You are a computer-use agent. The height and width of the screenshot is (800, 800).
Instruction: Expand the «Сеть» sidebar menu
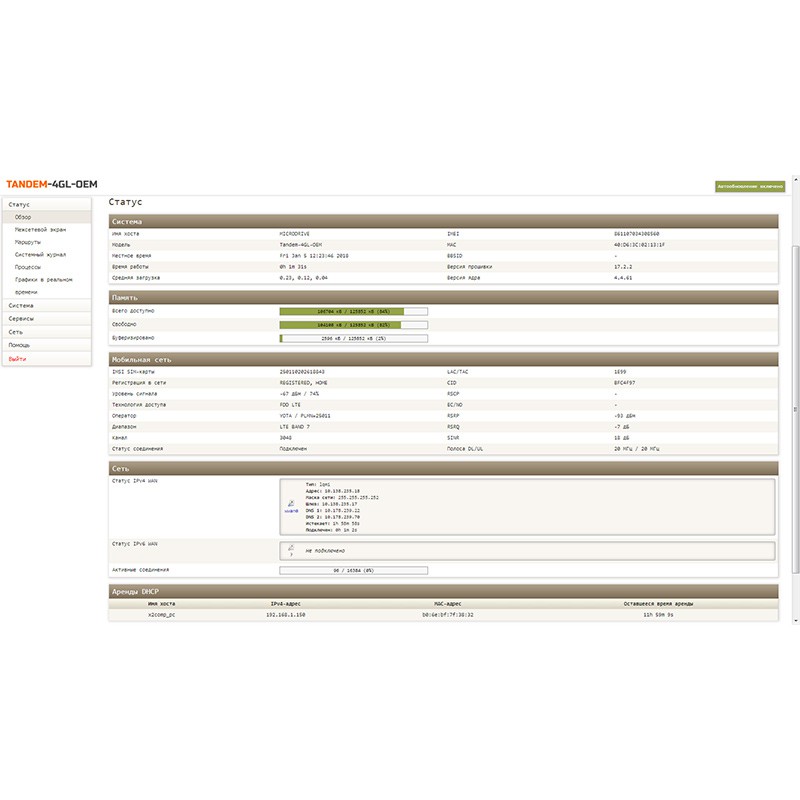16,331
